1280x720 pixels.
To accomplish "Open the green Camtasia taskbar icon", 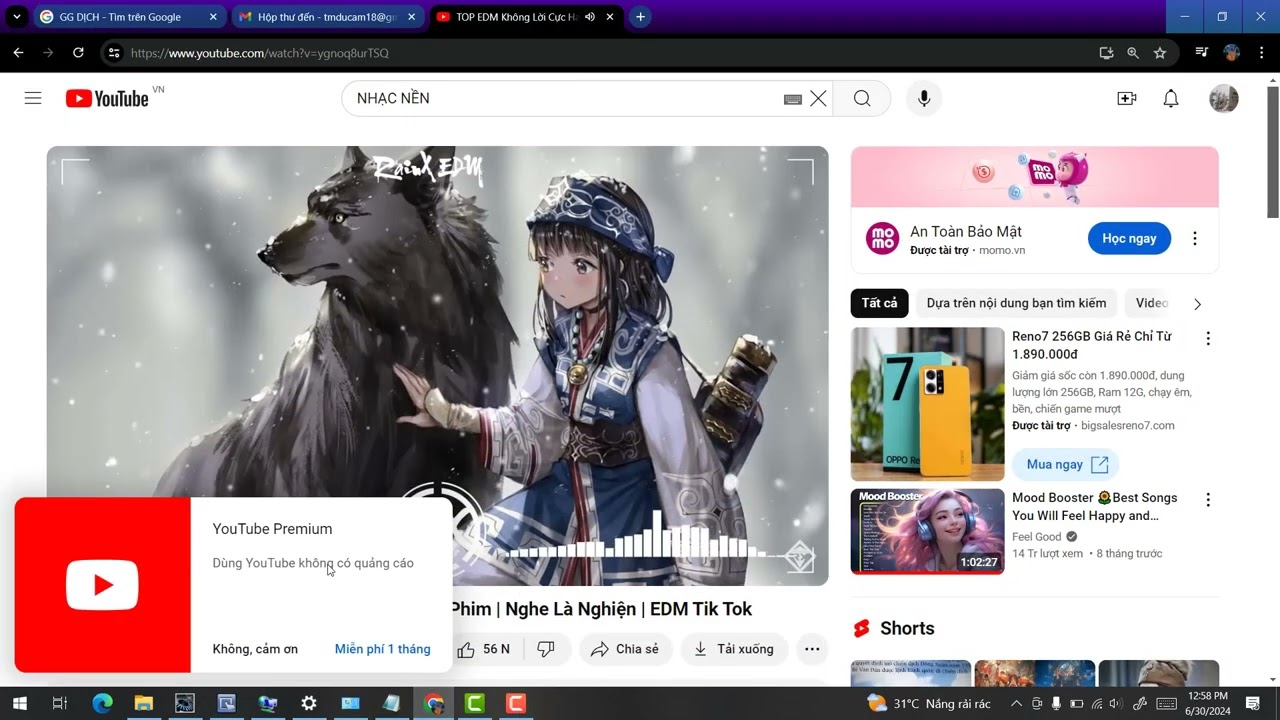I will pos(474,704).
